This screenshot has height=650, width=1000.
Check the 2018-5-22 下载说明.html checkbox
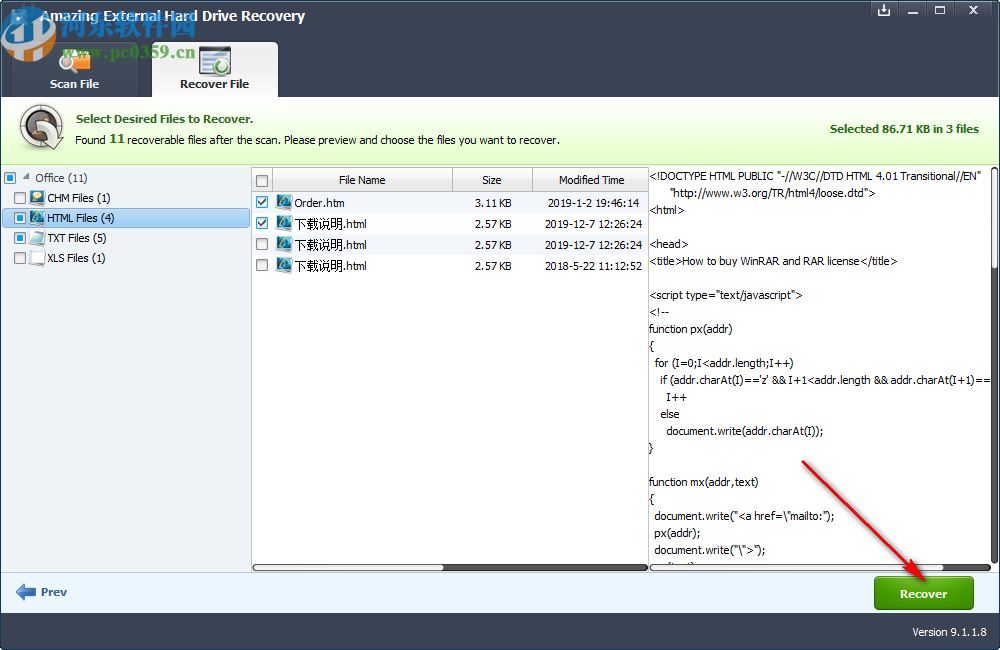(x=261, y=265)
